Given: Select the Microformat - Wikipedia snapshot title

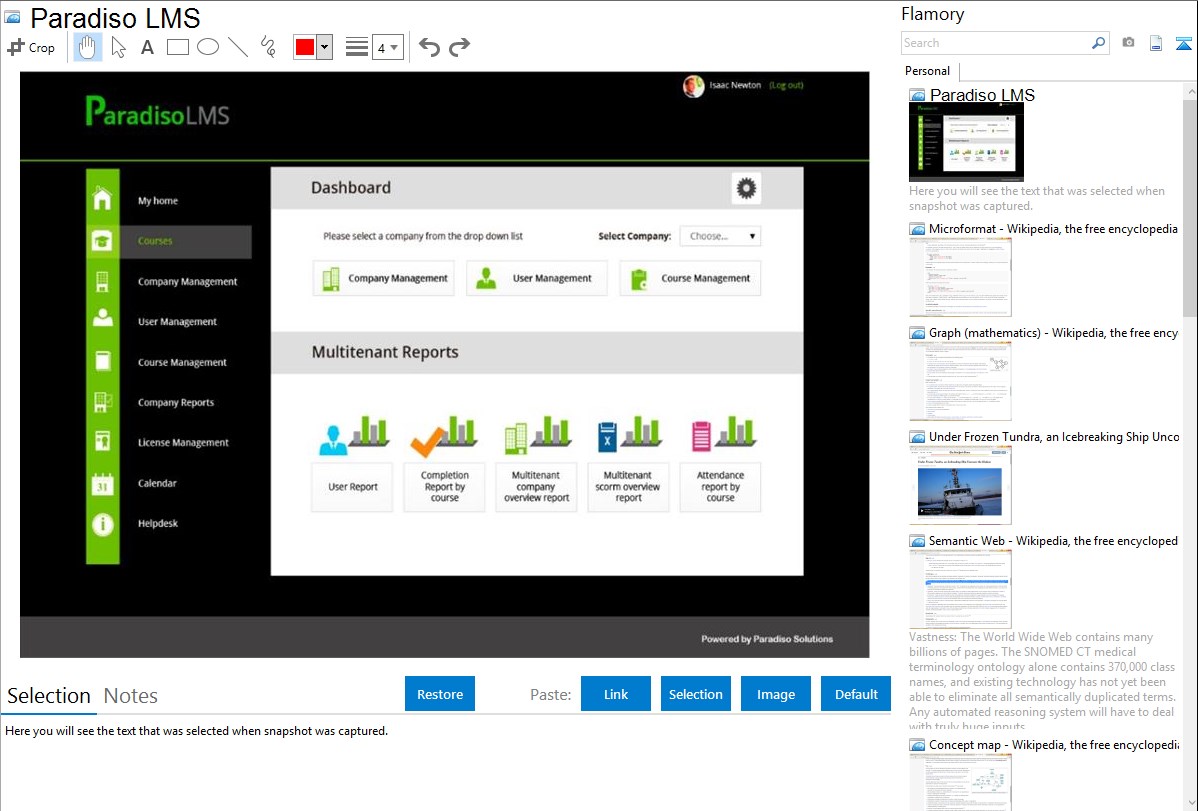Looking at the screenshot, I should coord(1053,229).
